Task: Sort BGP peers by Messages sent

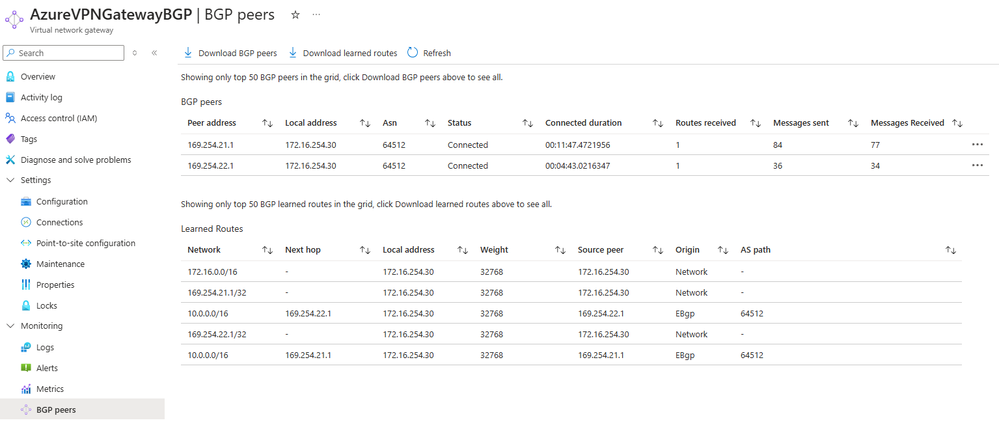Action: (x=853, y=123)
